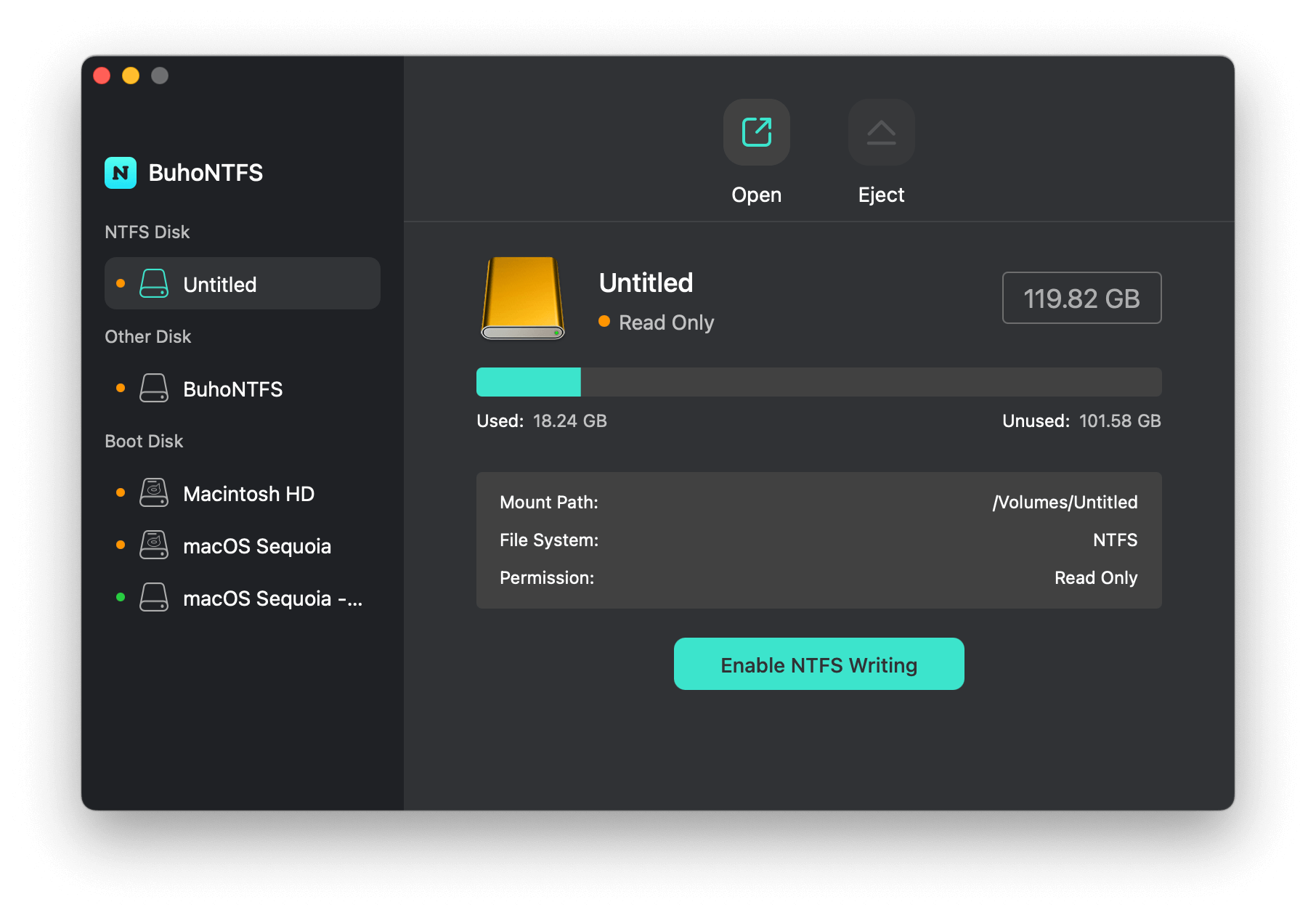
Task: Click the Macintosh HD boot disk icon
Action: [154, 493]
